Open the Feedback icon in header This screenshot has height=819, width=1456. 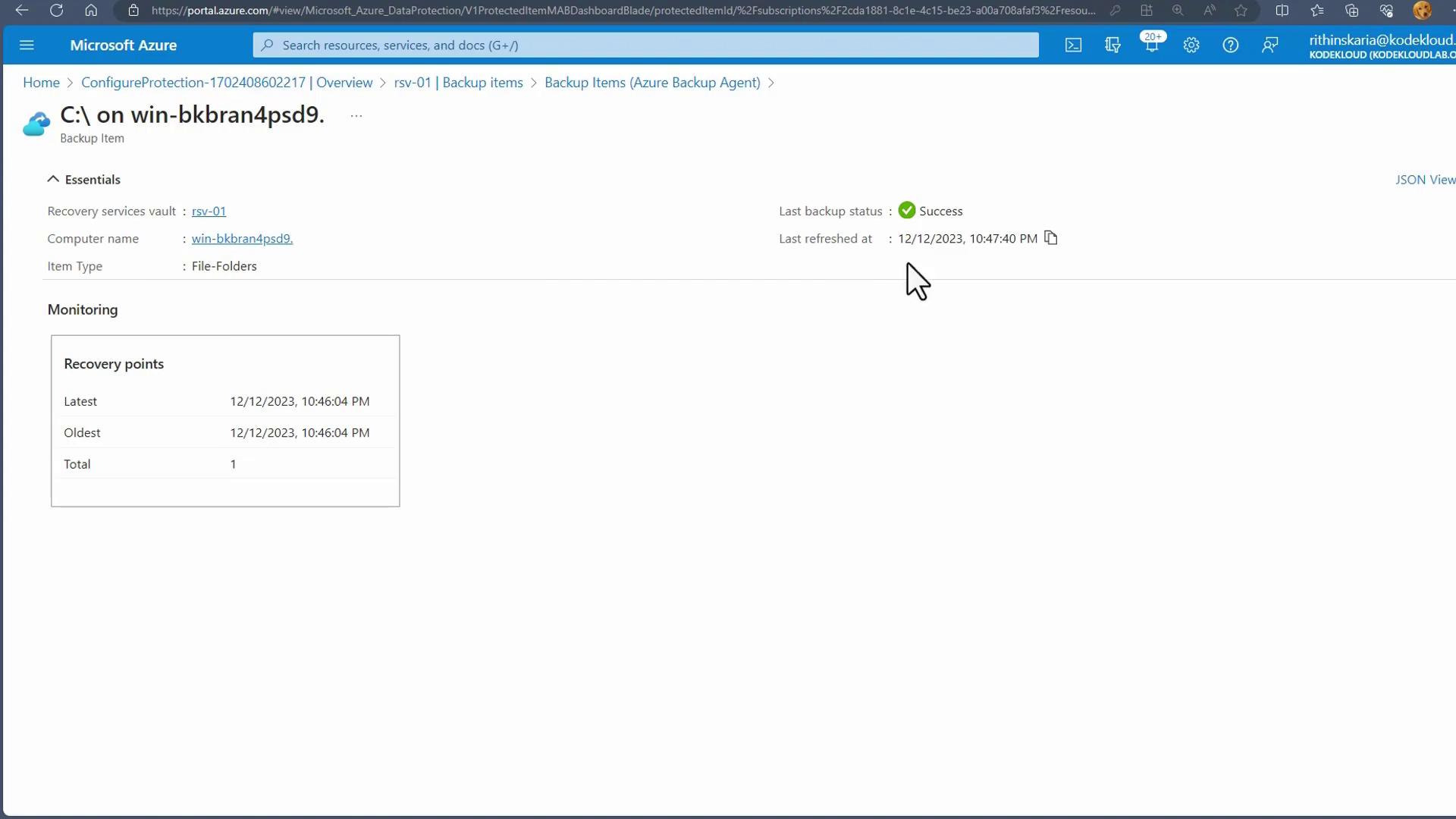(1270, 45)
